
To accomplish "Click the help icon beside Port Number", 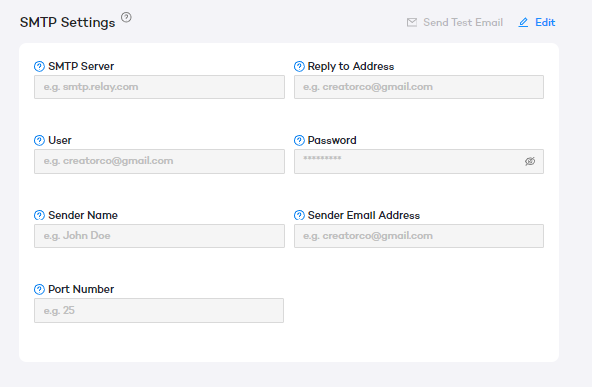I will pos(39,290).
